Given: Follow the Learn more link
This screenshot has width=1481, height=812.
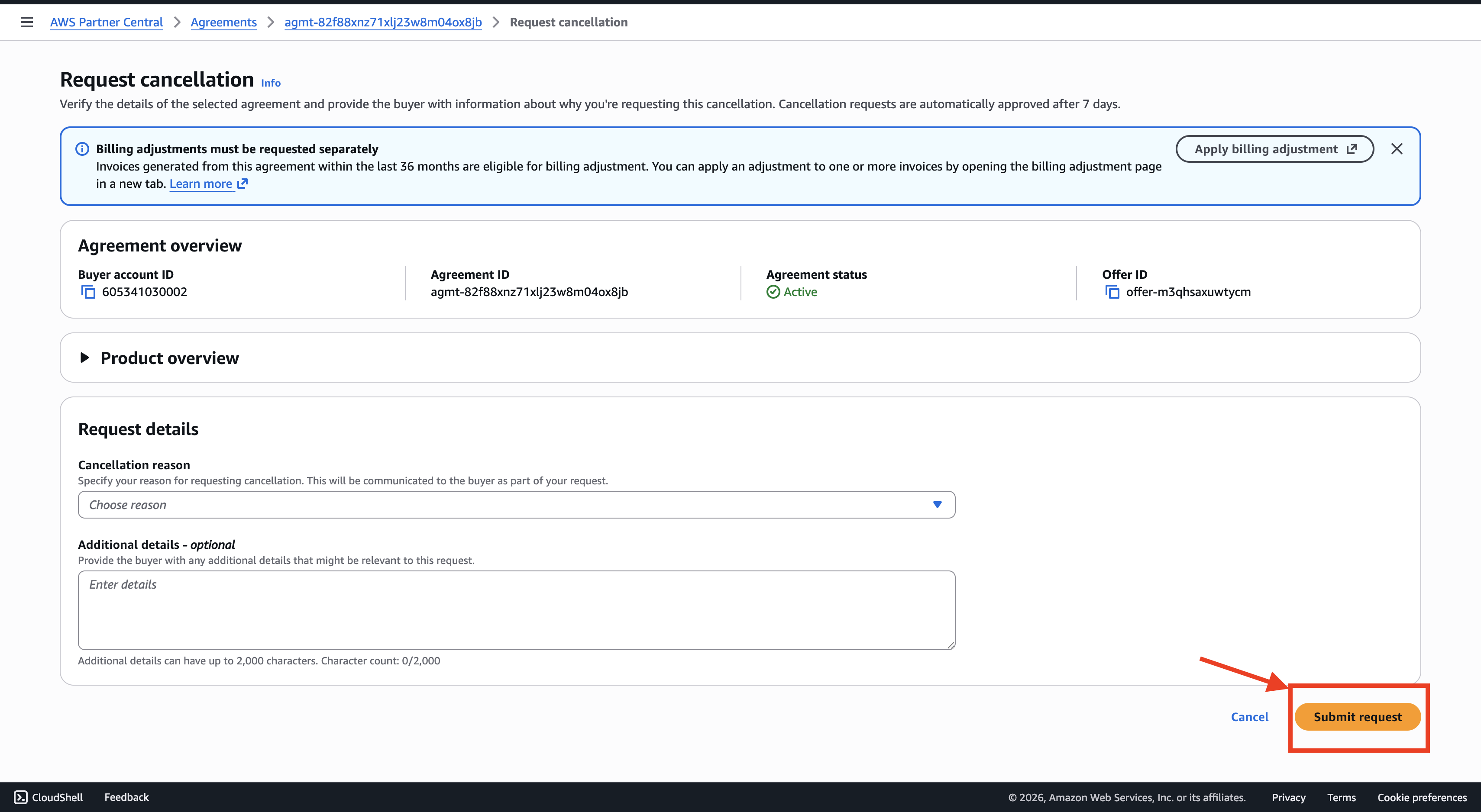Looking at the screenshot, I should pos(208,184).
